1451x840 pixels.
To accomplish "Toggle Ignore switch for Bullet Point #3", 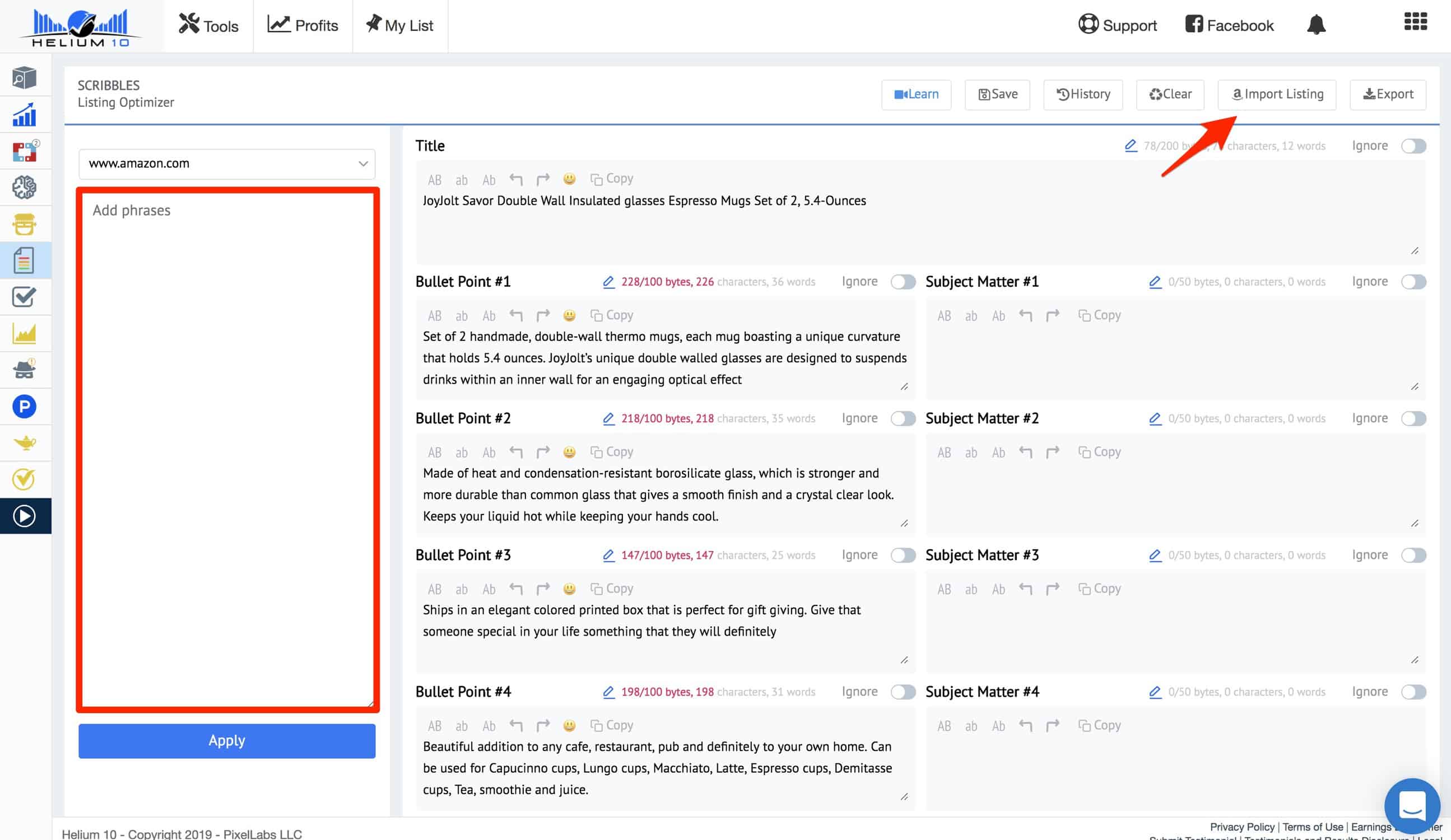I will (x=903, y=555).
